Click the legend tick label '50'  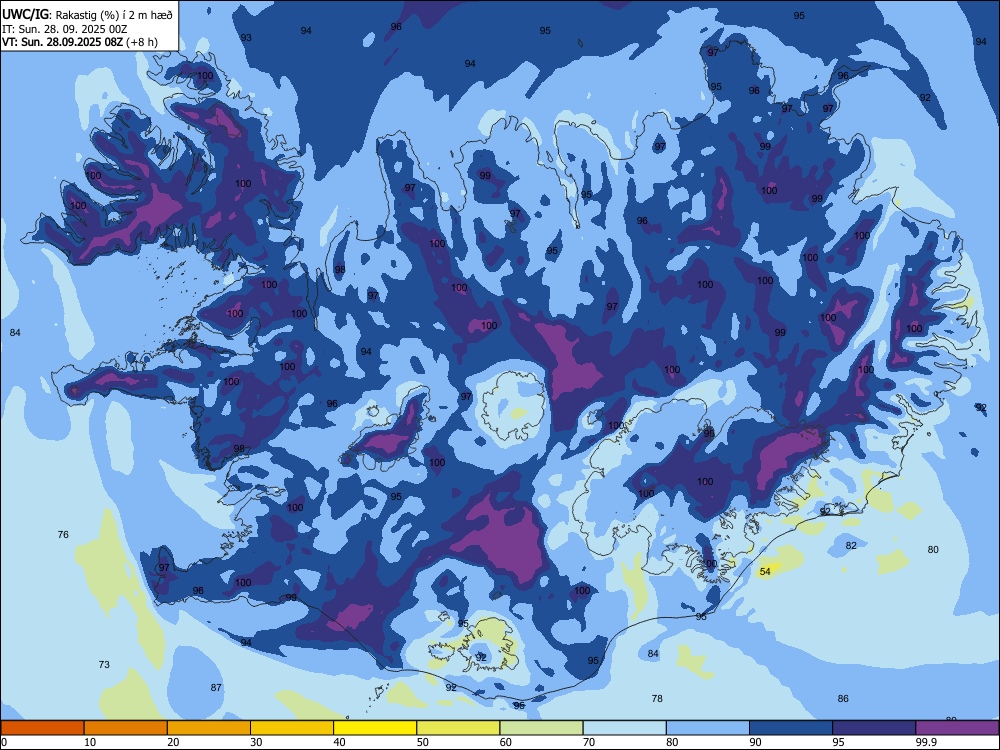tap(423, 742)
